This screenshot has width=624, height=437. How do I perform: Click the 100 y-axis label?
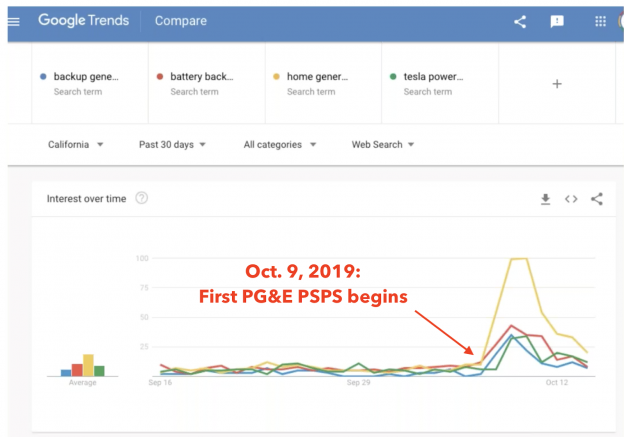click(142, 258)
